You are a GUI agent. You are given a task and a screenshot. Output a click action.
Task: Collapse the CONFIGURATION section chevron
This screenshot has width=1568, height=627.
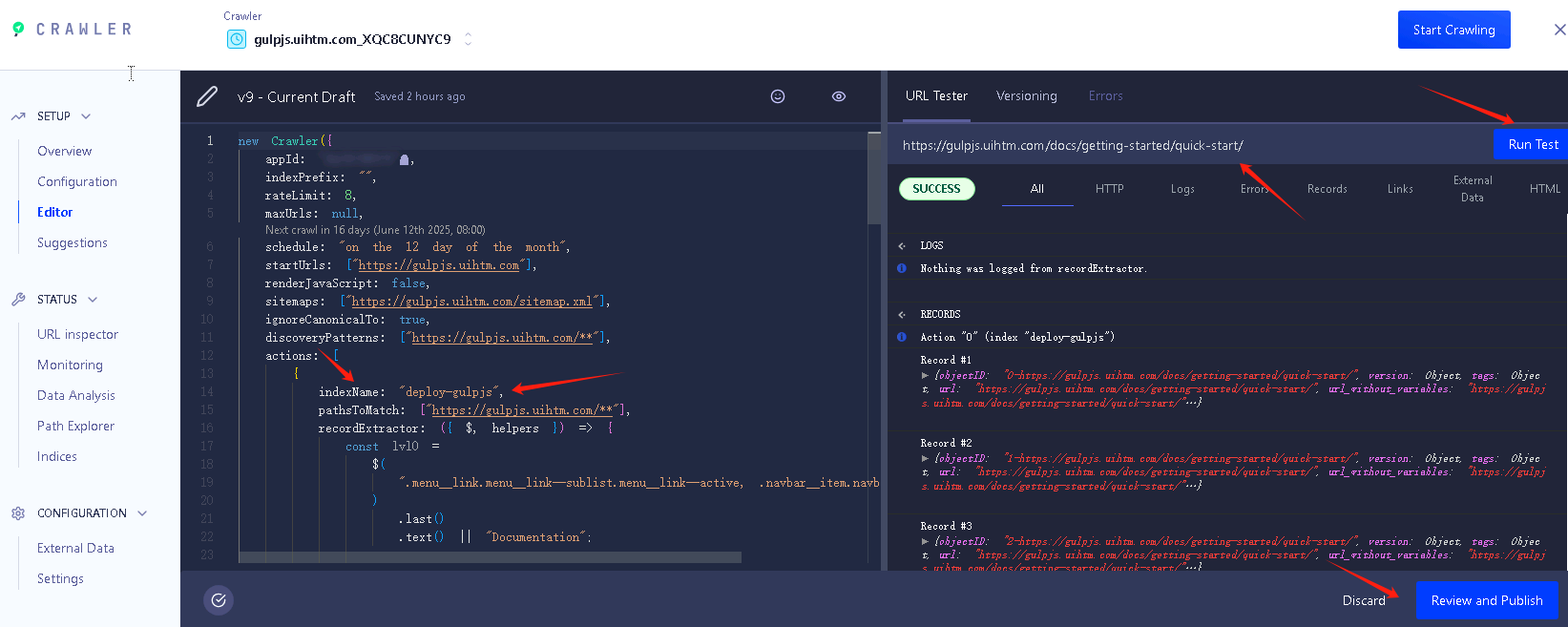coord(142,513)
